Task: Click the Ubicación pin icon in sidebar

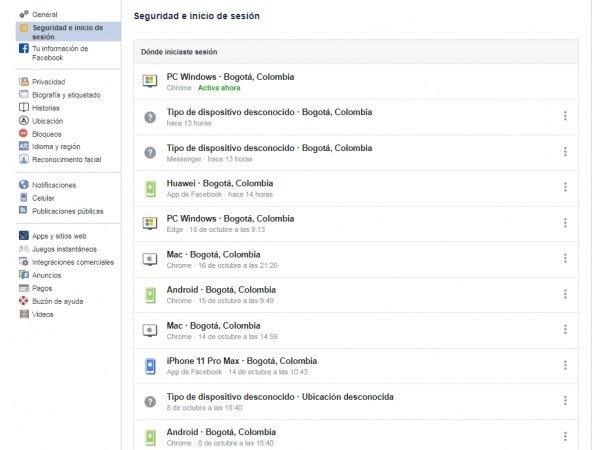Action: point(23,120)
